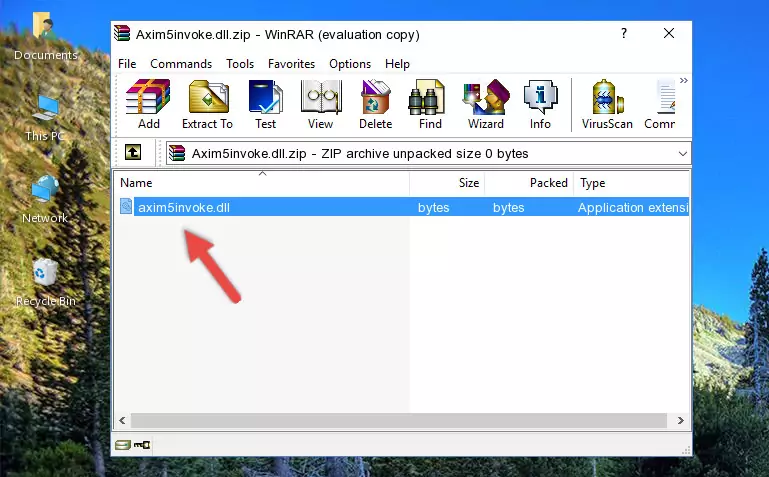Sort by Packed column header

point(529,183)
